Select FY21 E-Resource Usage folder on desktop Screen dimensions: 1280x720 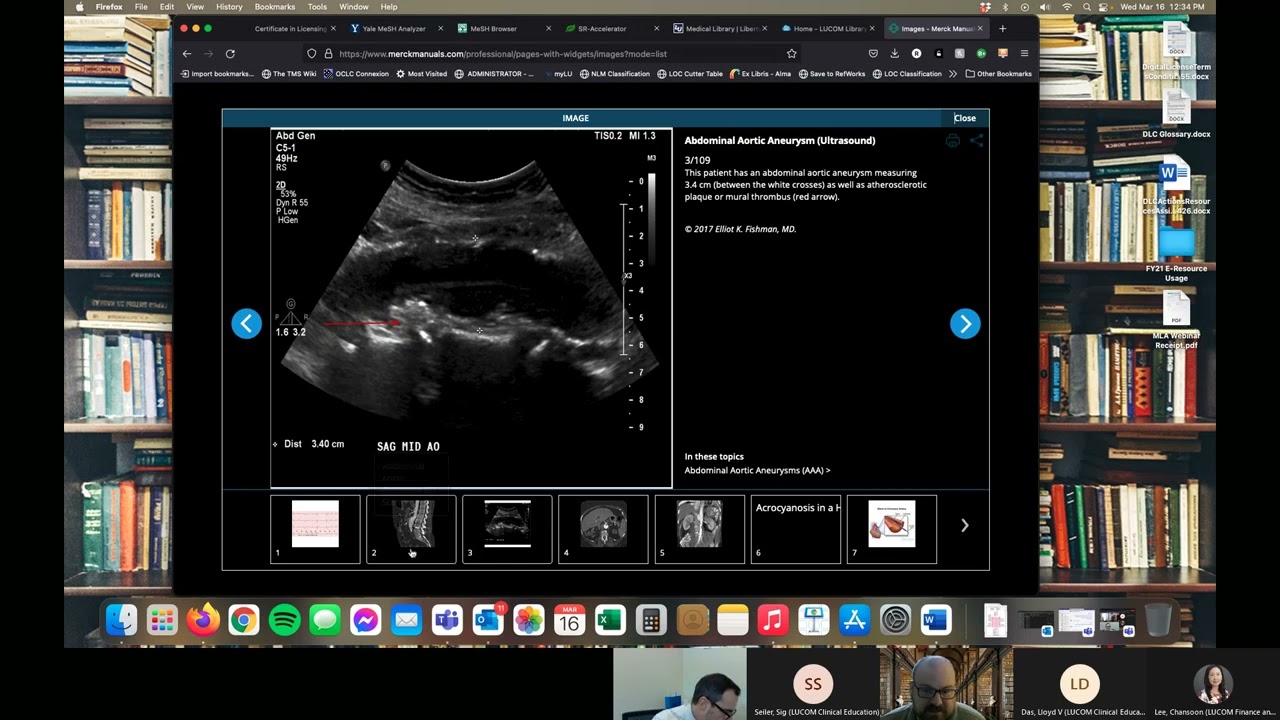pyautogui.click(x=1176, y=254)
